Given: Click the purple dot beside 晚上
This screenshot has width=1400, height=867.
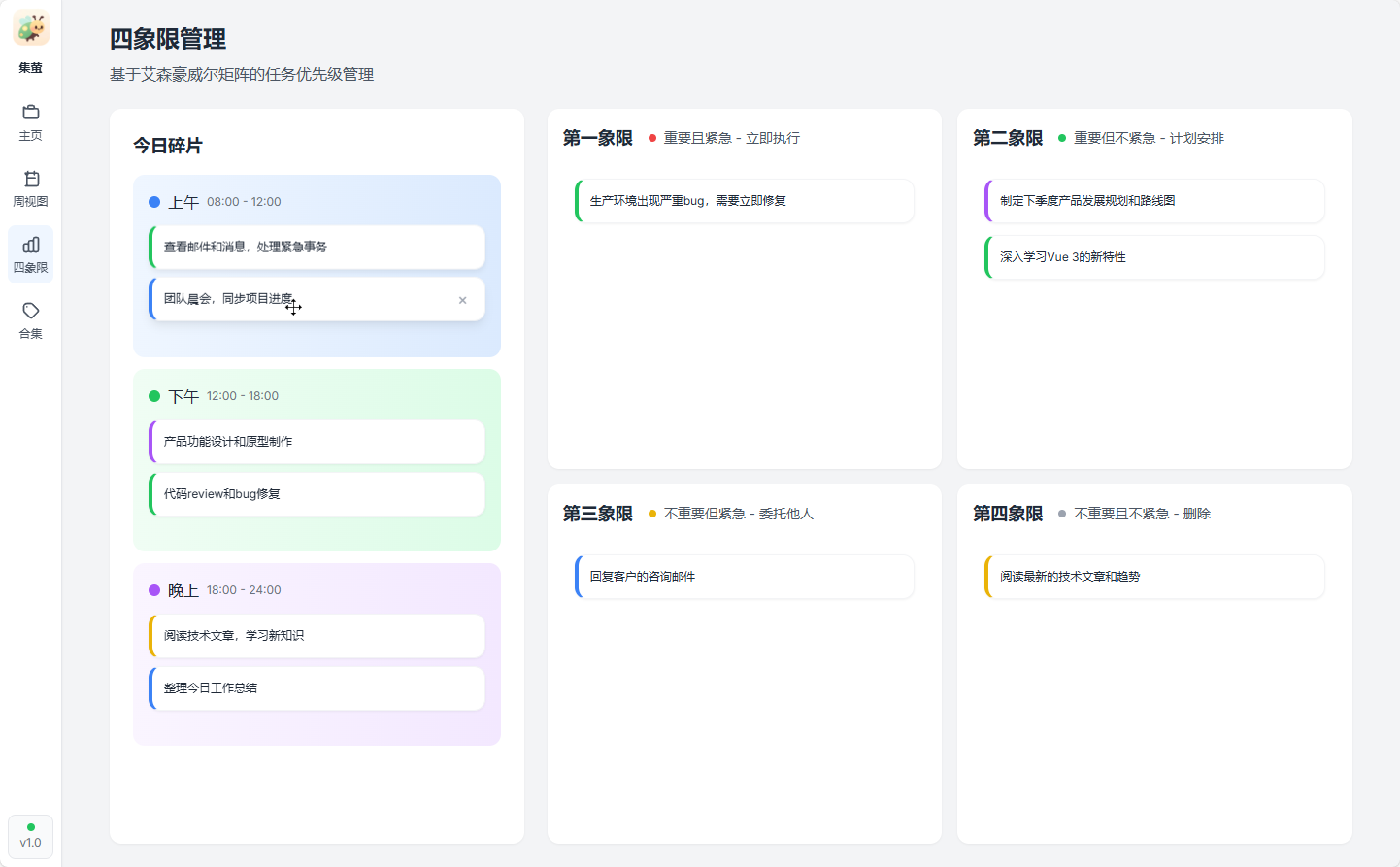Looking at the screenshot, I should 154,590.
